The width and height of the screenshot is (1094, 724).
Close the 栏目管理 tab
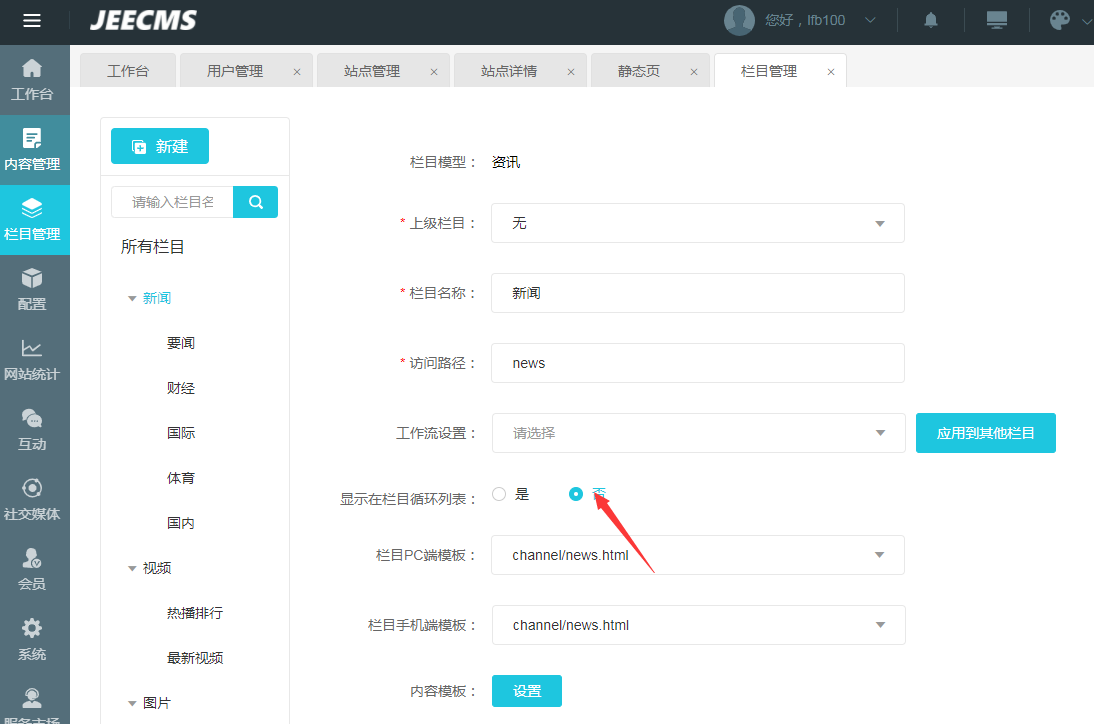click(831, 72)
